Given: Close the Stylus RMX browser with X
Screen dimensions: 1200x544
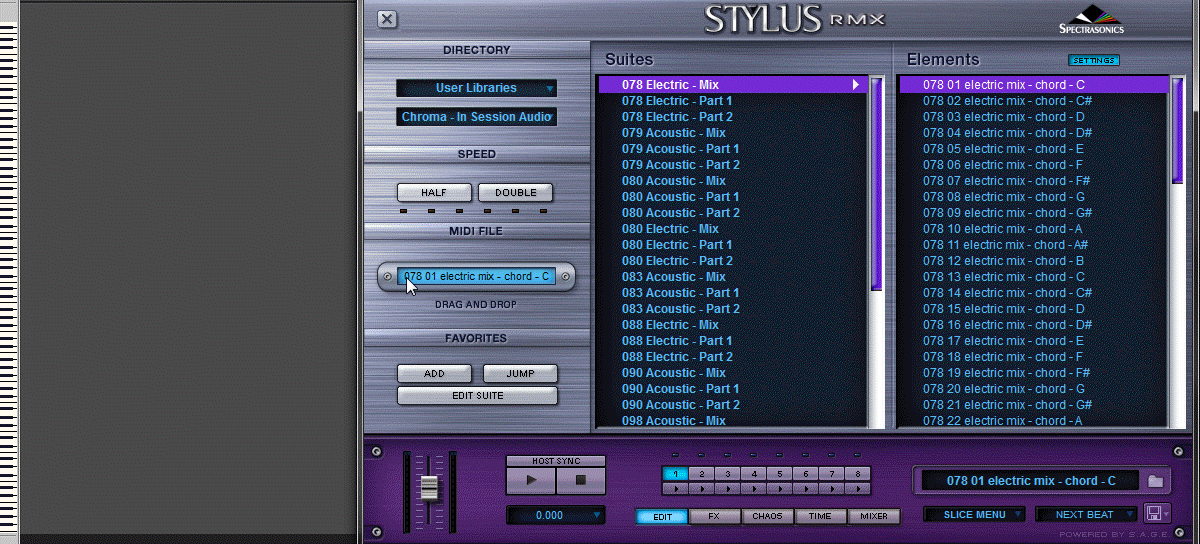Looking at the screenshot, I should (x=387, y=19).
